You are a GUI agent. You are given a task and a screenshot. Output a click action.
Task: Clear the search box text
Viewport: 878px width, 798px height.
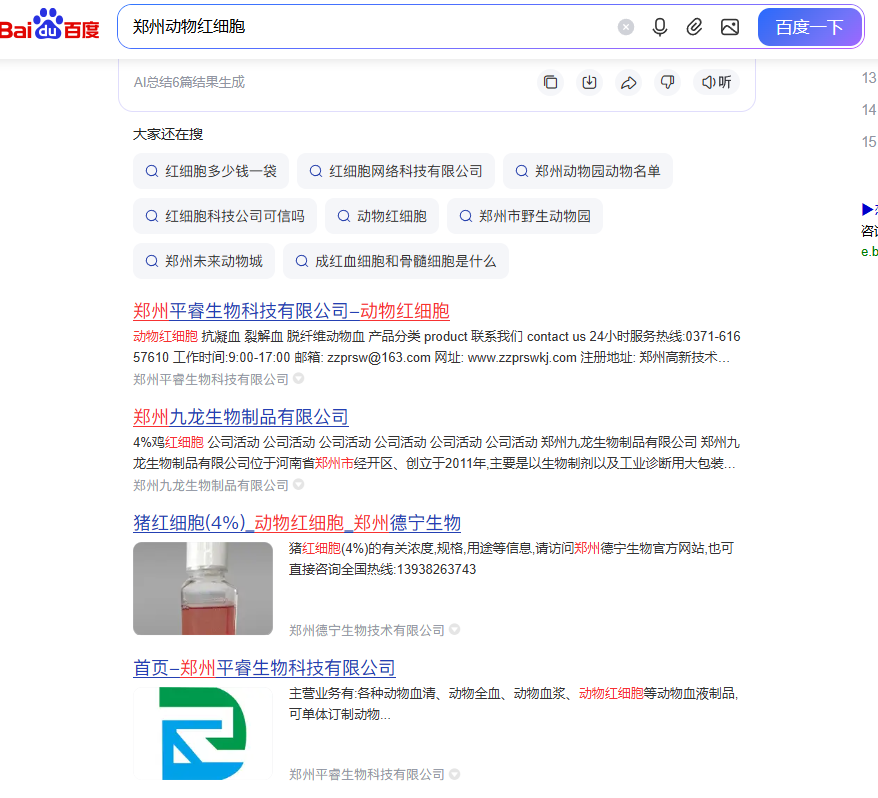coord(625,27)
